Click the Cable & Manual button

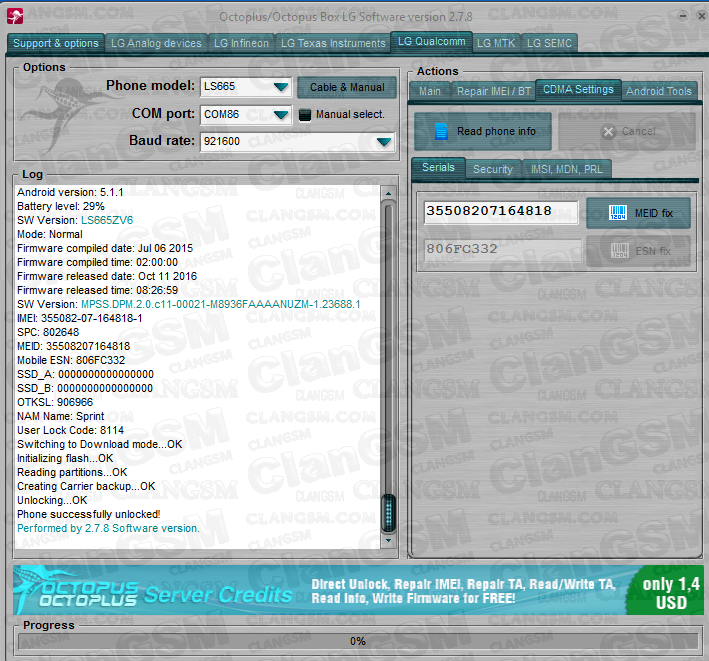347,87
